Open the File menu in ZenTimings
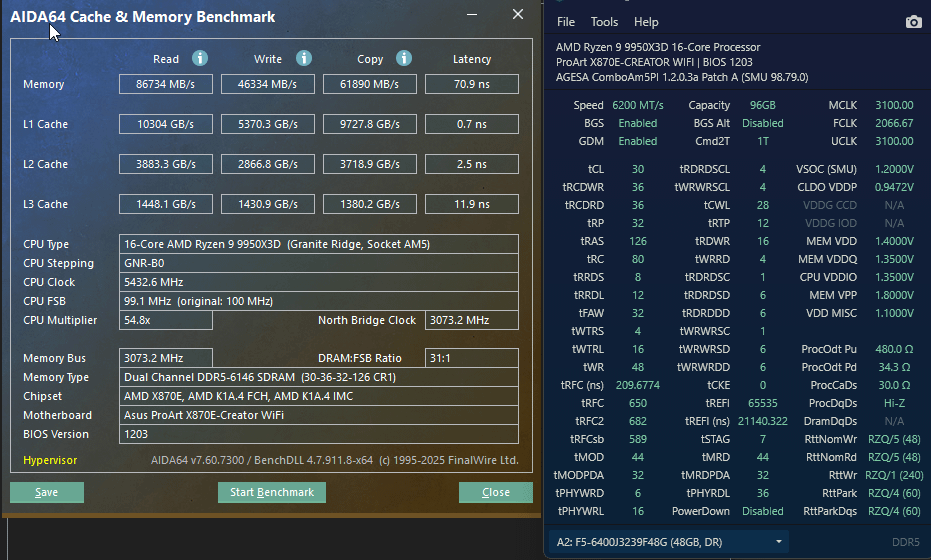The width and height of the screenshot is (931, 560). 566,22
